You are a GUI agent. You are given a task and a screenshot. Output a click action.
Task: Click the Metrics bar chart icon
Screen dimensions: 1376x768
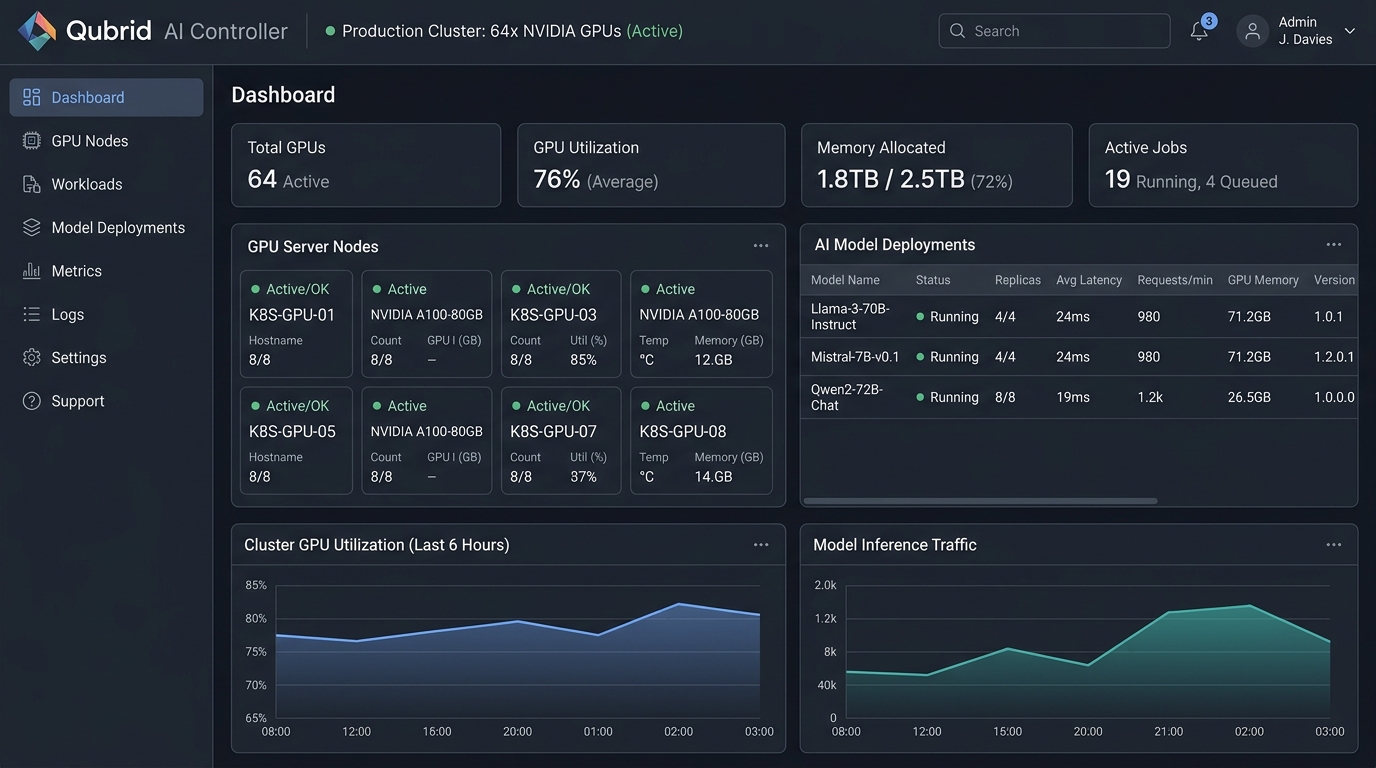tap(32, 271)
